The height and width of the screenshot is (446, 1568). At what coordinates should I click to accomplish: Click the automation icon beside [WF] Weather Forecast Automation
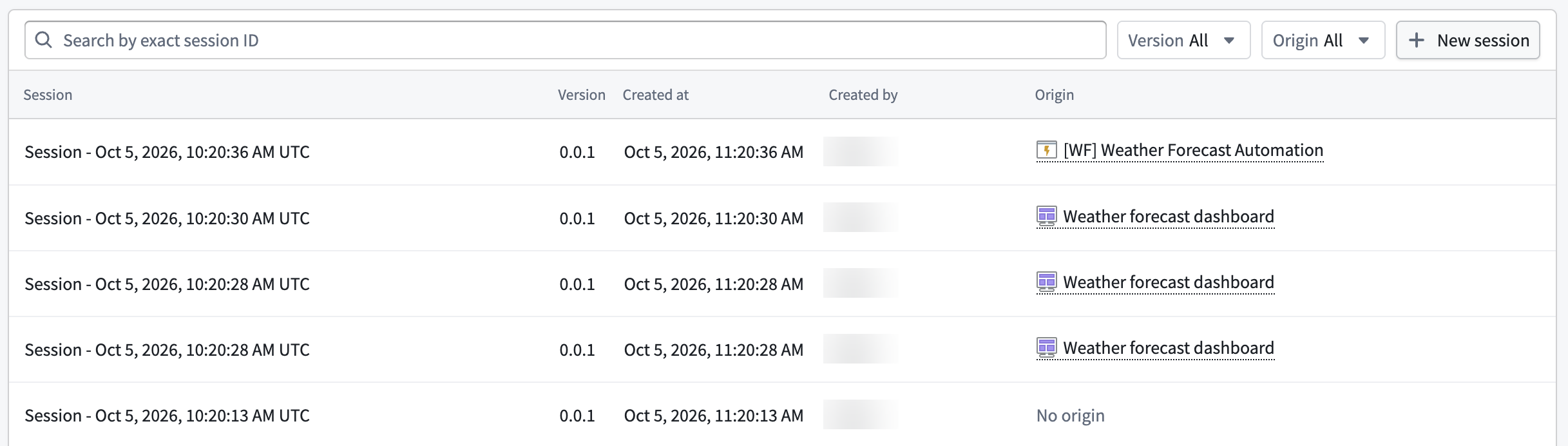(x=1046, y=150)
